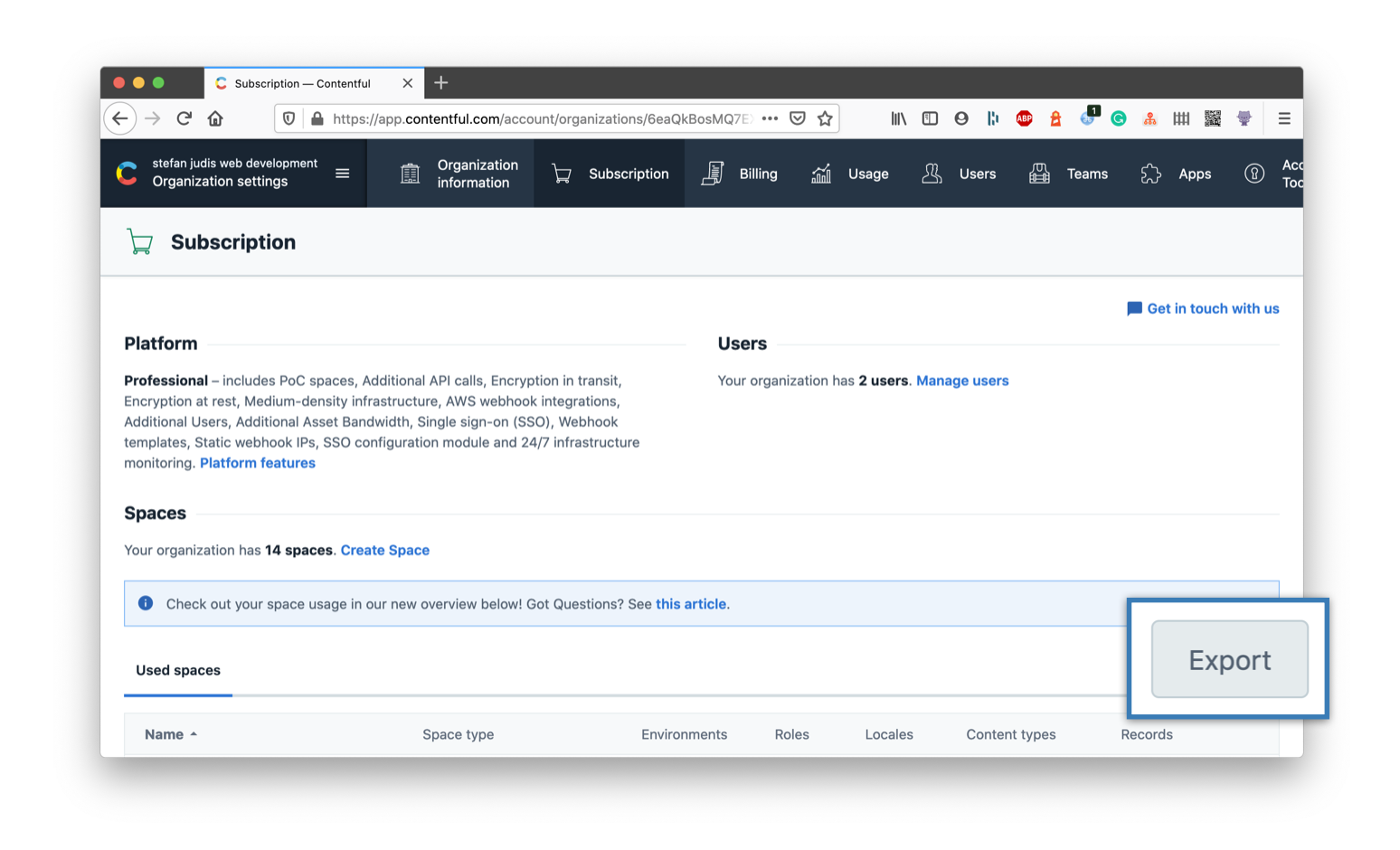Open the Subscription nav item
Image resolution: width=1400 pixels, height=850 pixels.
tap(610, 174)
